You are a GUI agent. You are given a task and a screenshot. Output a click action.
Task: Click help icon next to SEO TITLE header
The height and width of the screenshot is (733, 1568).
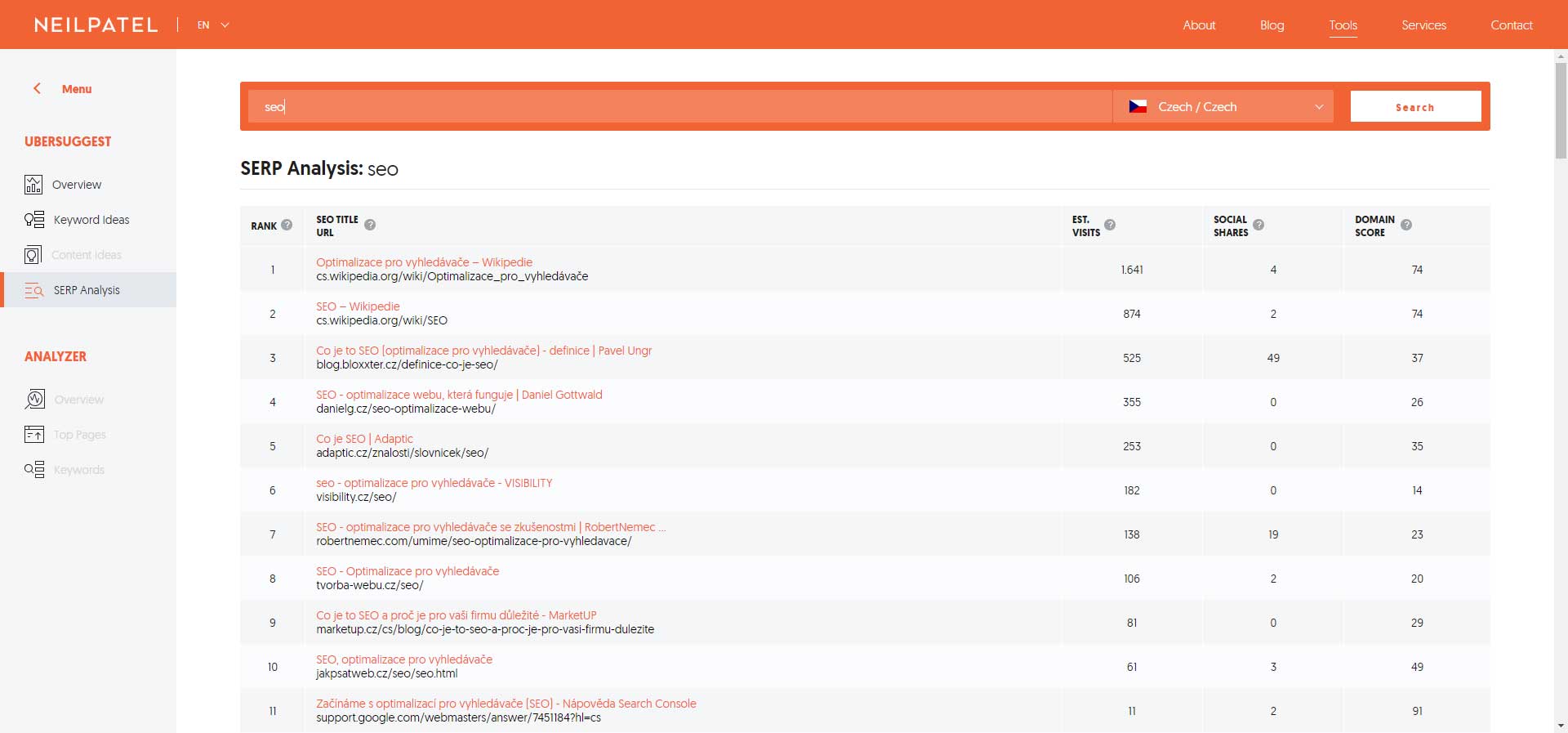click(x=370, y=225)
